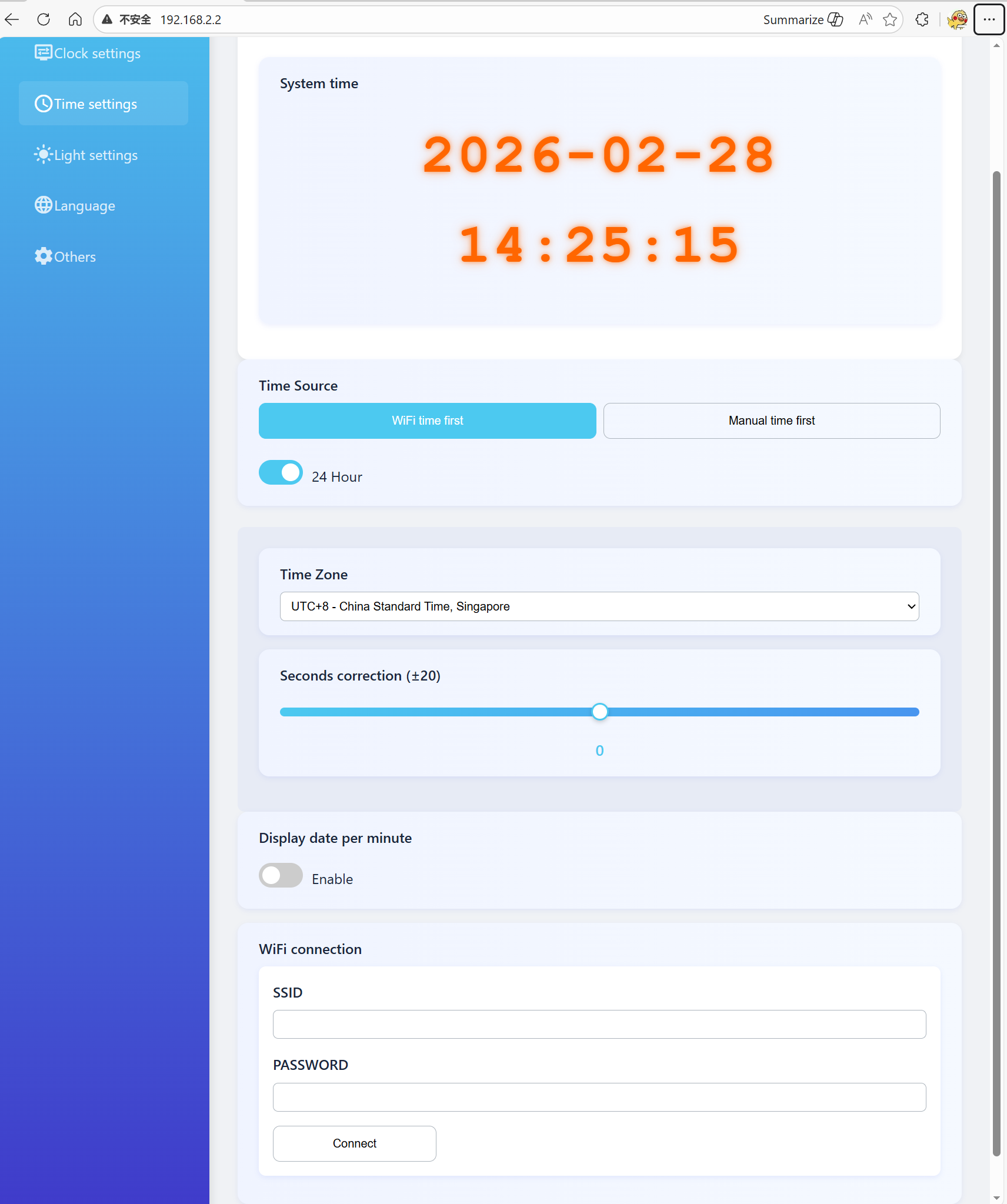Click the Clock settings monitor icon

[x=43, y=53]
